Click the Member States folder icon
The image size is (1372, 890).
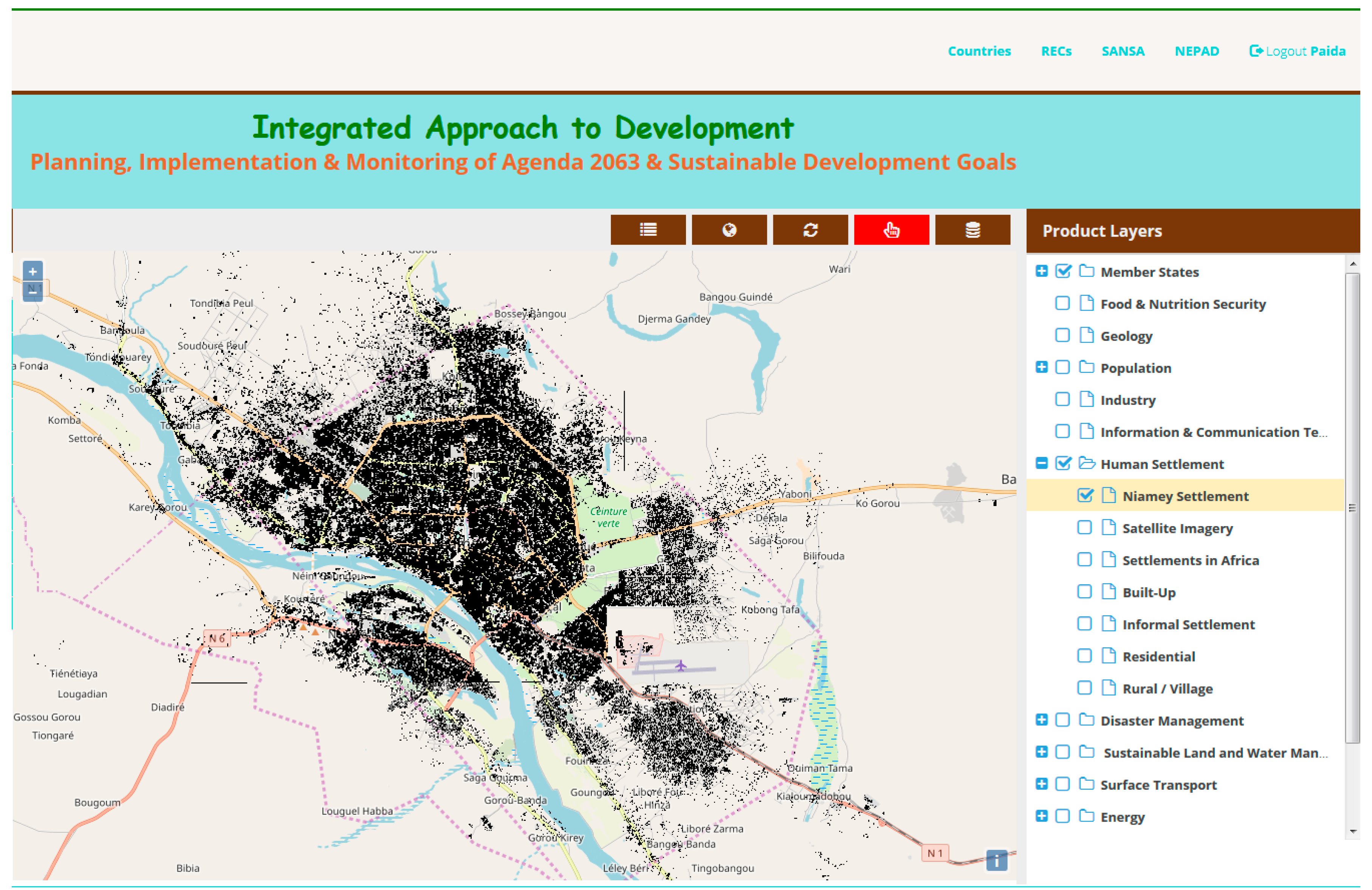(x=1086, y=271)
